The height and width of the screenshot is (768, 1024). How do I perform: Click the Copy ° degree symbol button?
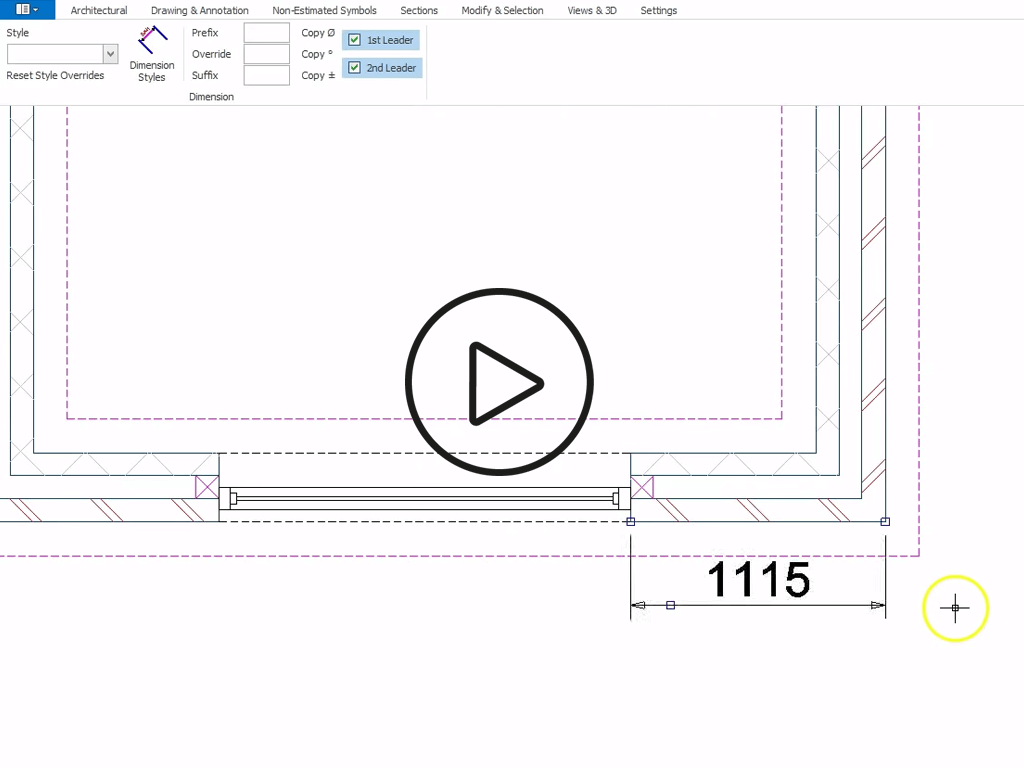click(x=317, y=54)
